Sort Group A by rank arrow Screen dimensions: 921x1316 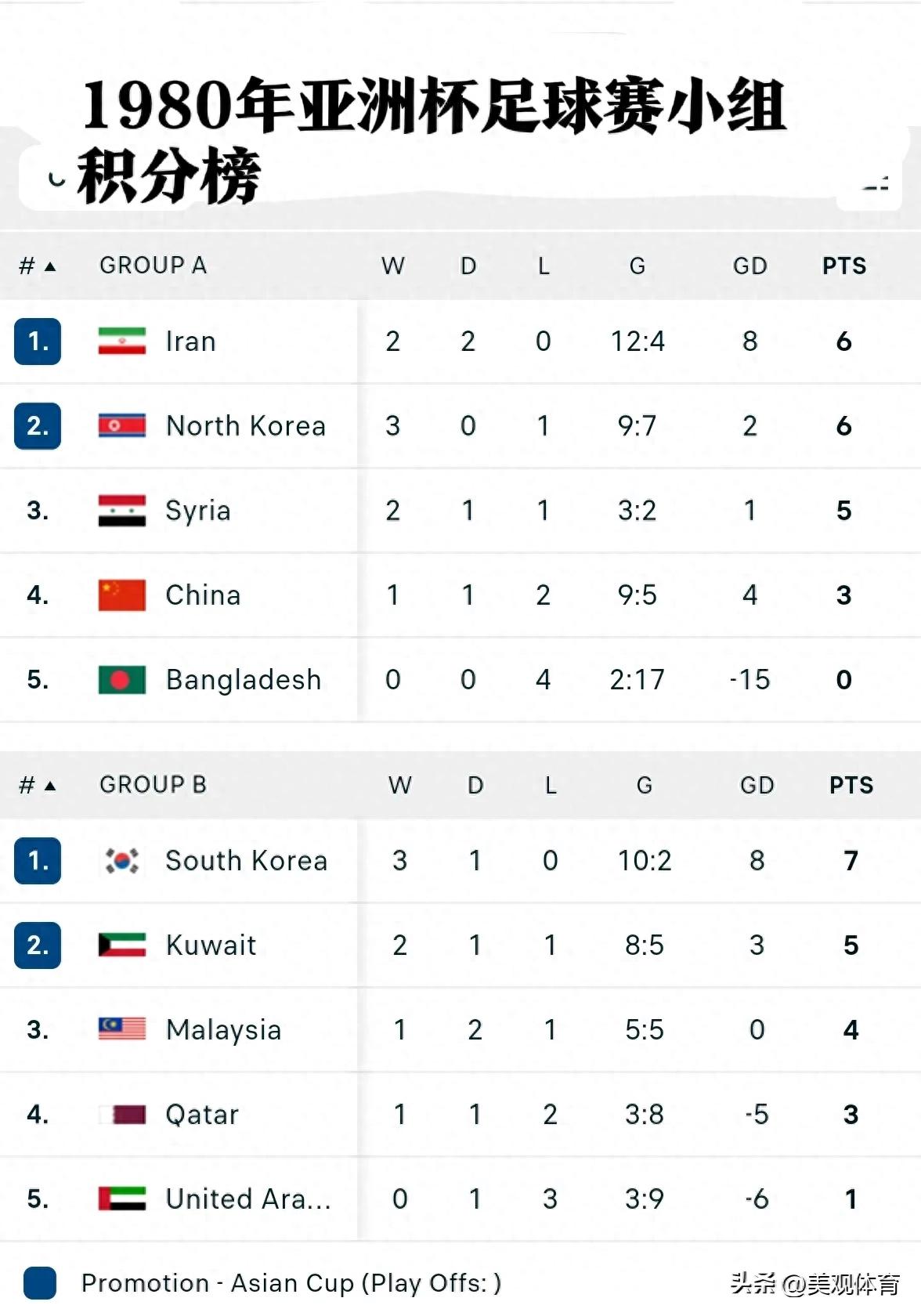click(x=50, y=266)
